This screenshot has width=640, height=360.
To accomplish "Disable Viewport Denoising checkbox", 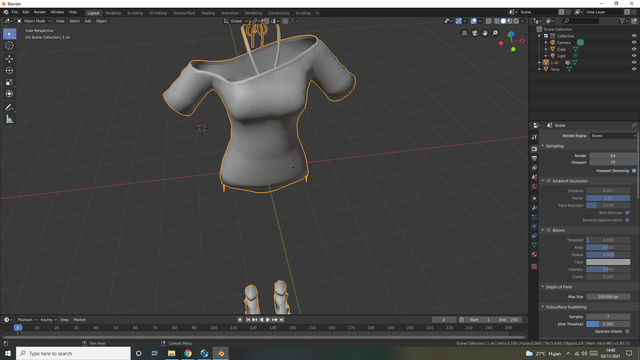I will (634, 171).
